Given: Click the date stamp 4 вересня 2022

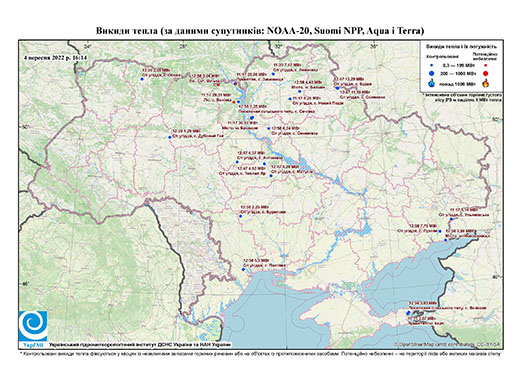Looking at the screenshot, I should [x=56, y=57].
